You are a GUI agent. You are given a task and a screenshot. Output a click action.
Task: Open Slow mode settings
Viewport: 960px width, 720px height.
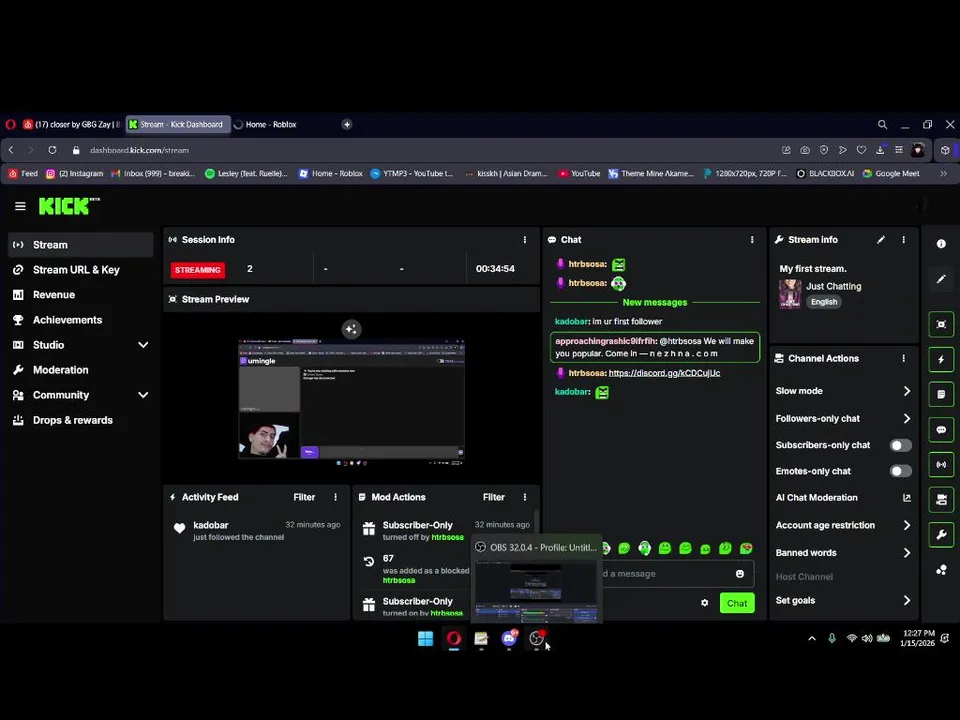[x=843, y=391]
